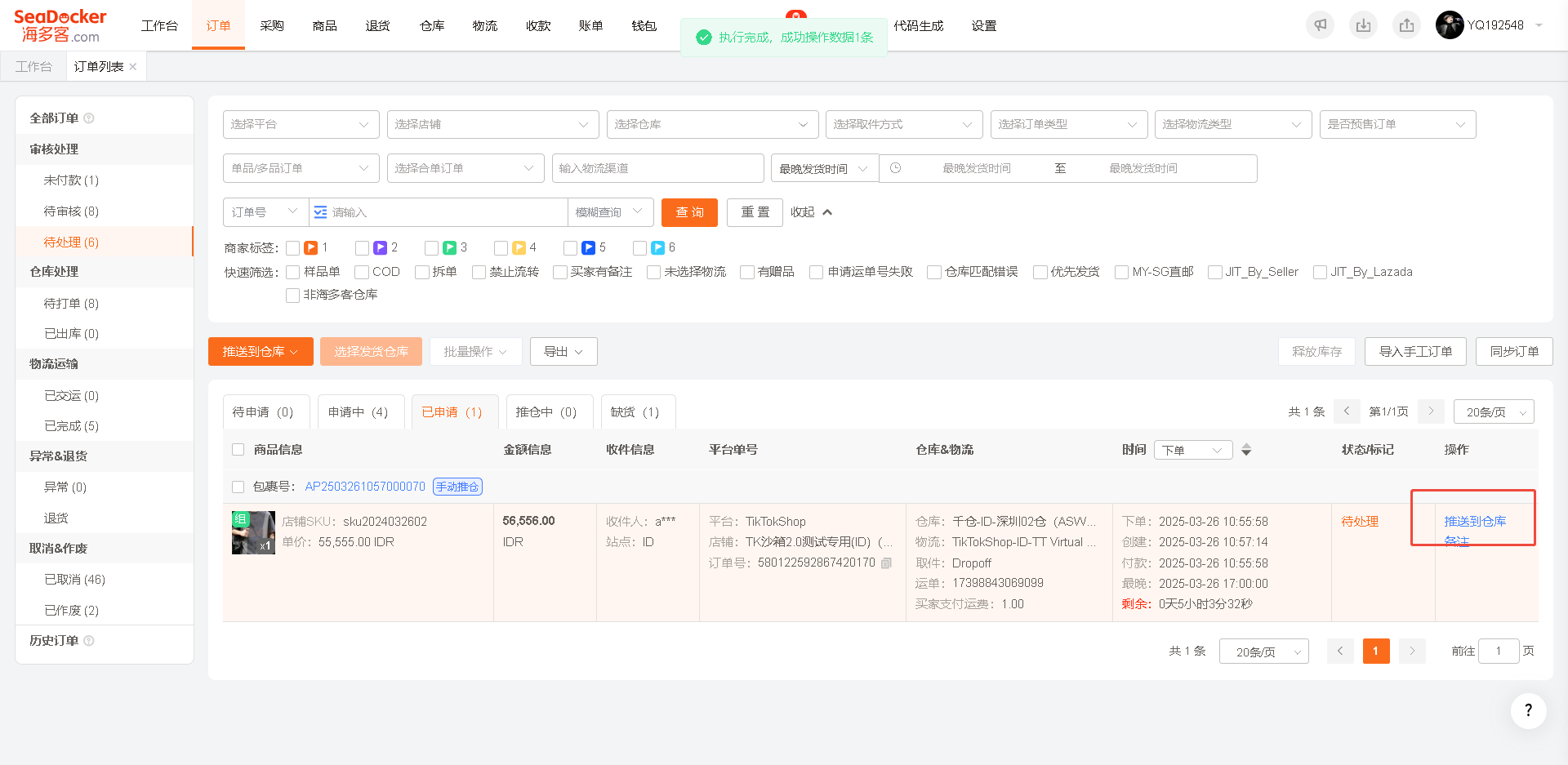
Task: Check the 拆单 filter
Action: (x=421, y=272)
